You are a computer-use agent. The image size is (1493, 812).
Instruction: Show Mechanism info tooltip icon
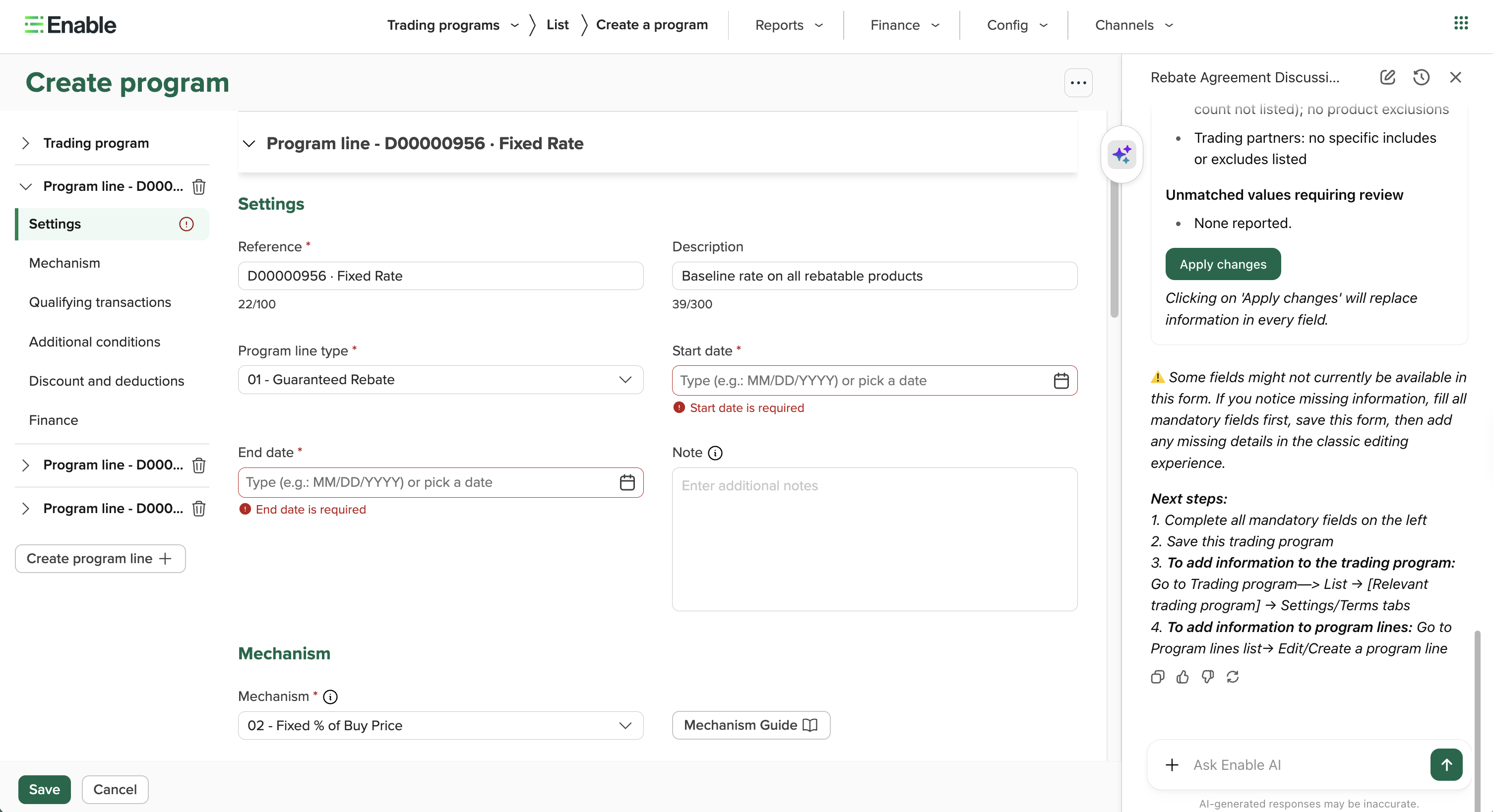(330, 697)
